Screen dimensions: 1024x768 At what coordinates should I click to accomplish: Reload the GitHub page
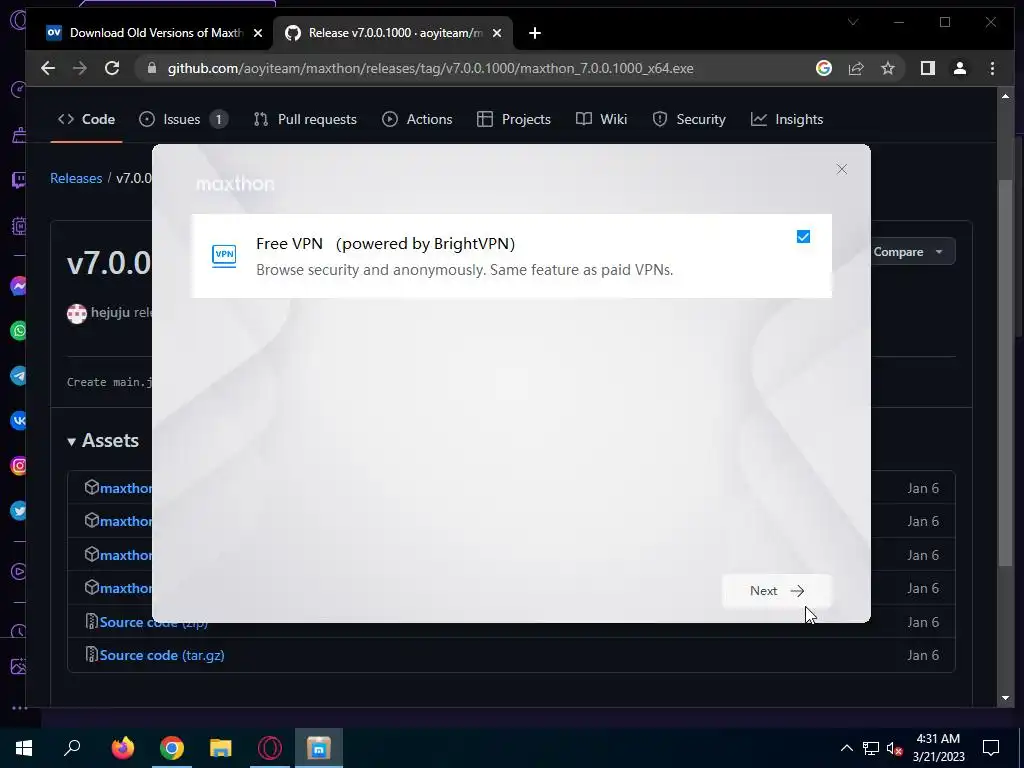(x=112, y=68)
